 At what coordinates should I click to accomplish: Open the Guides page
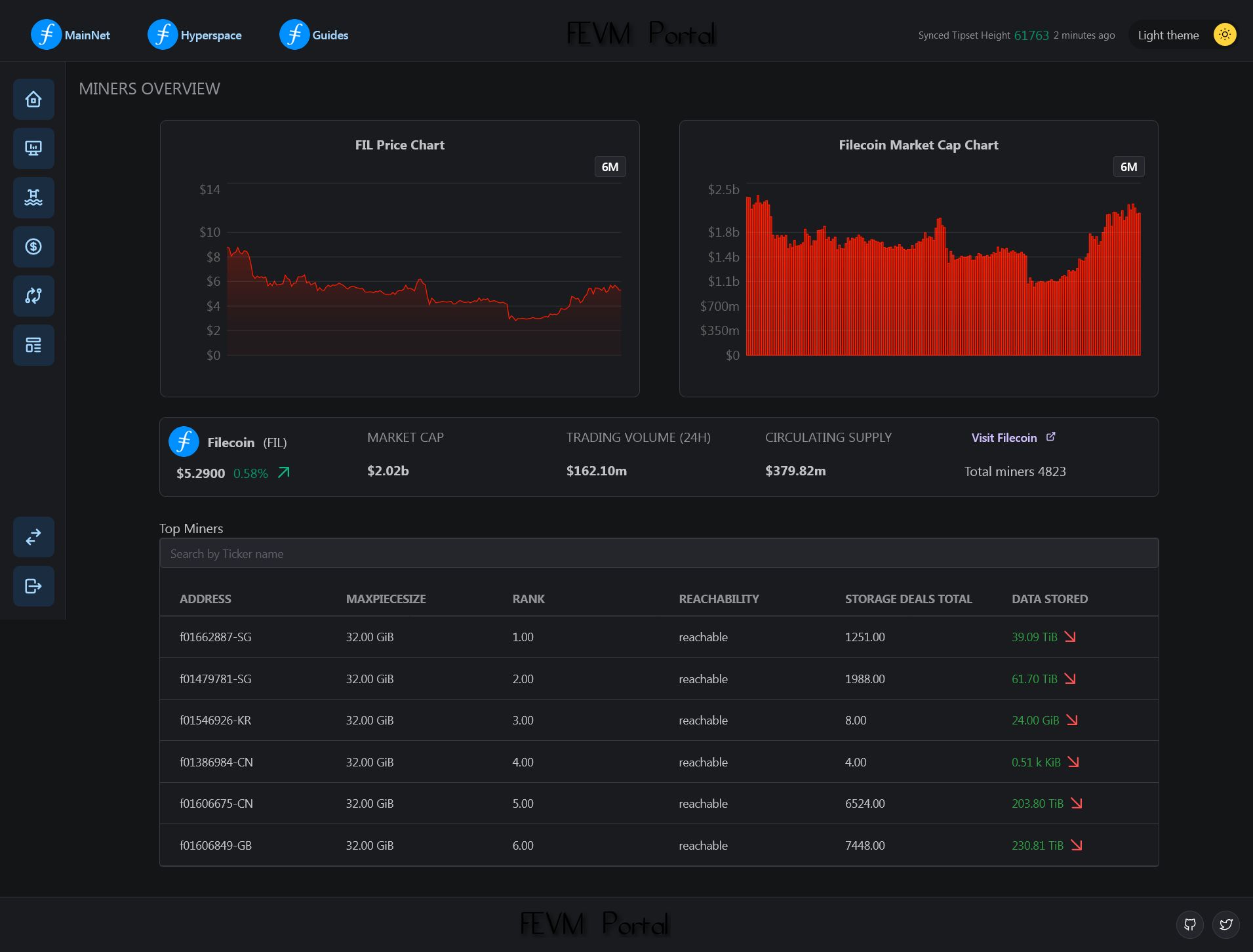coord(330,35)
